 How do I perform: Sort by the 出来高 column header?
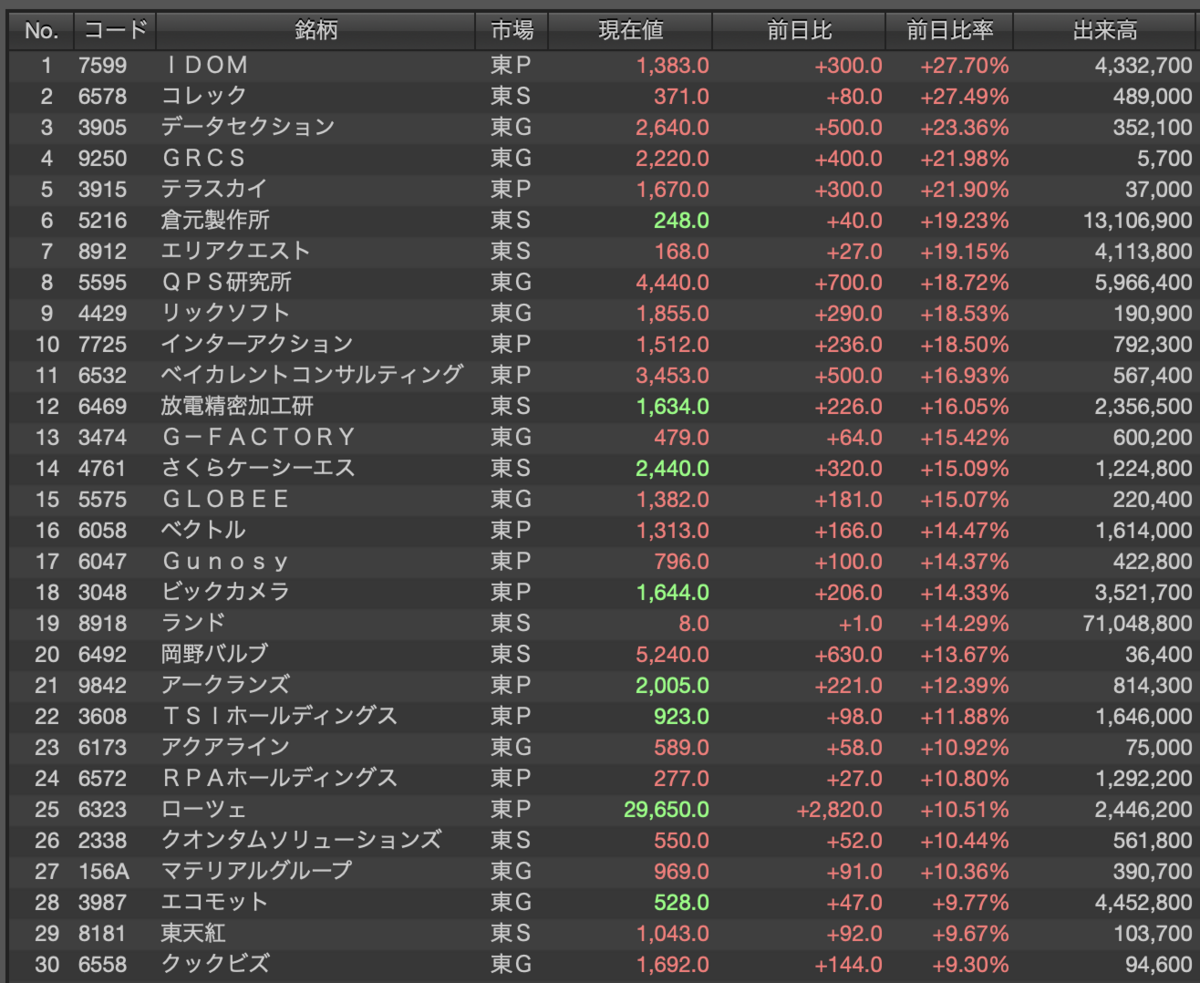(x=1106, y=31)
